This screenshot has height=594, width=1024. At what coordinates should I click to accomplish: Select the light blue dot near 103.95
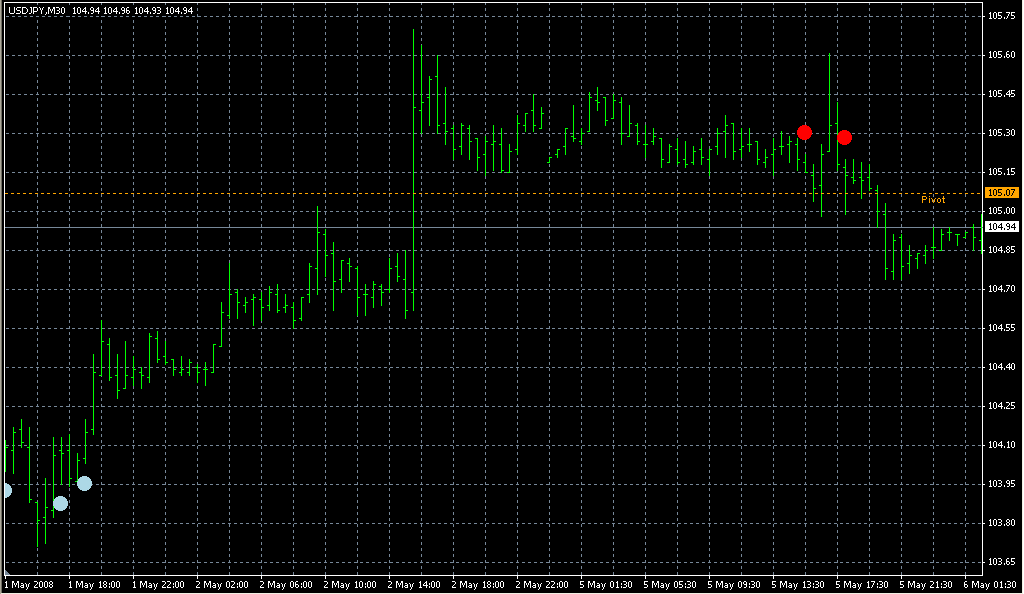coord(84,484)
